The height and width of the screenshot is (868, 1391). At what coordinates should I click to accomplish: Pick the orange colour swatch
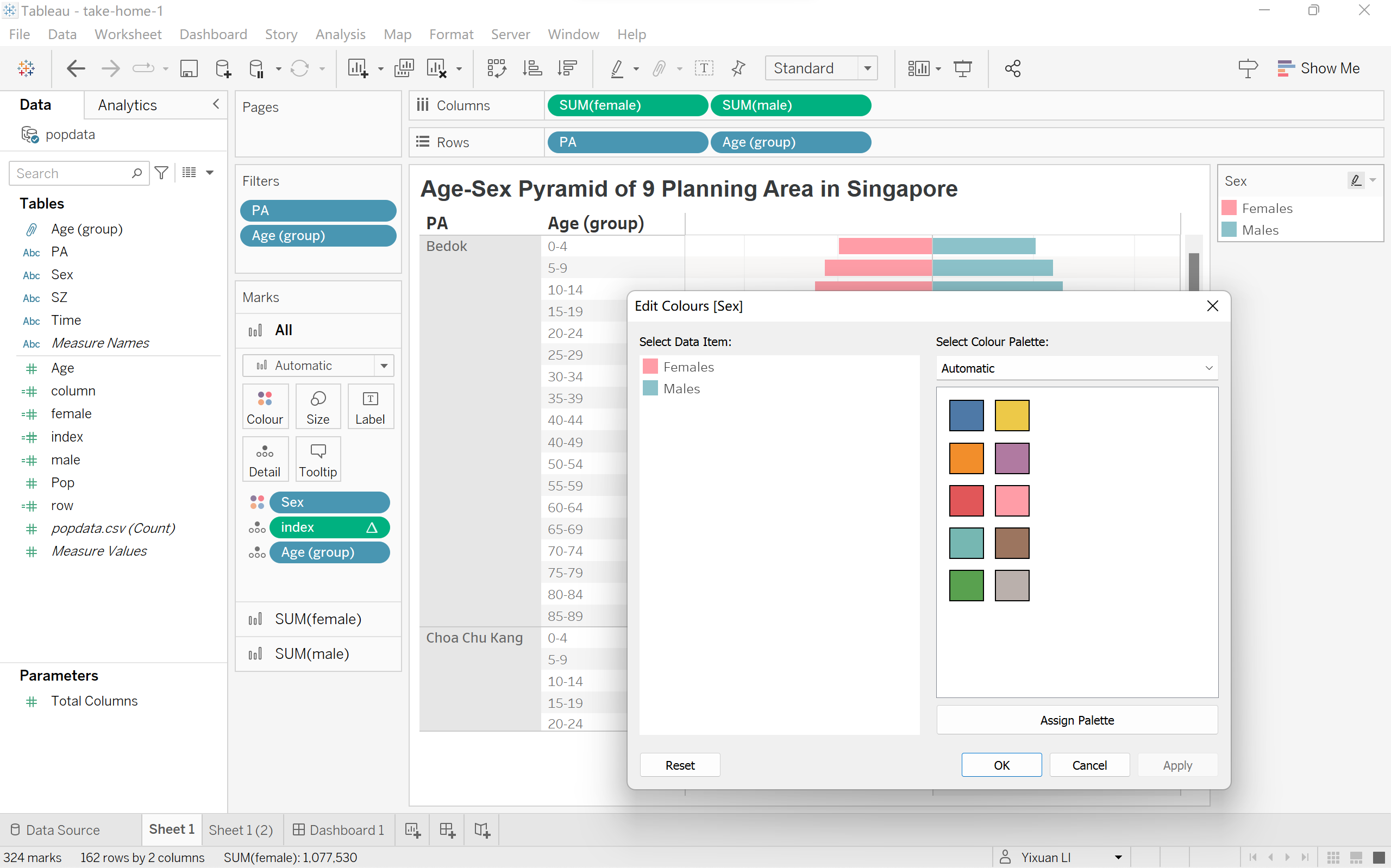[x=966, y=458]
